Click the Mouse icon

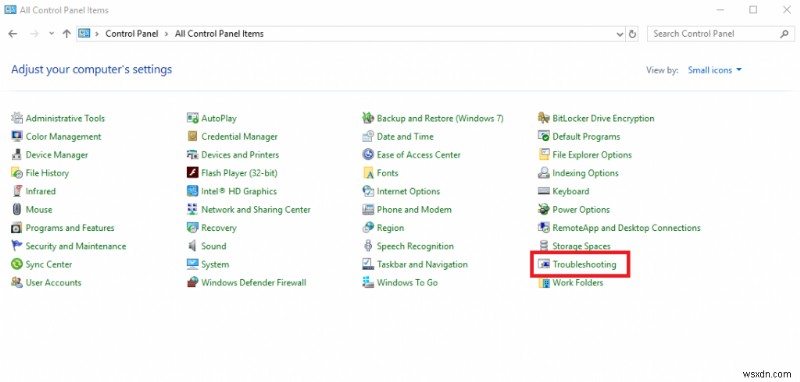(x=17, y=210)
